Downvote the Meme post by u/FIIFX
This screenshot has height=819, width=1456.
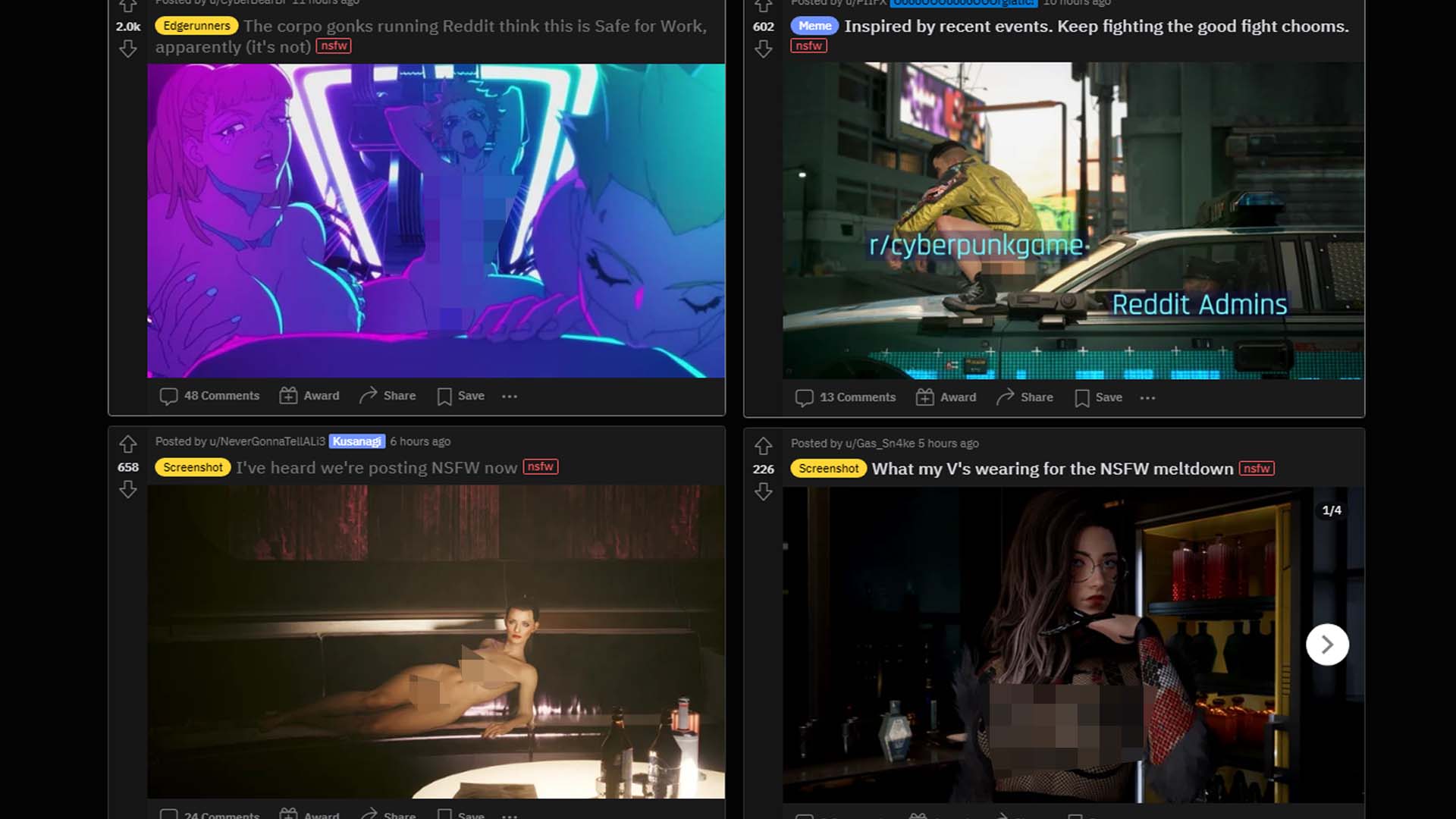pos(763,48)
